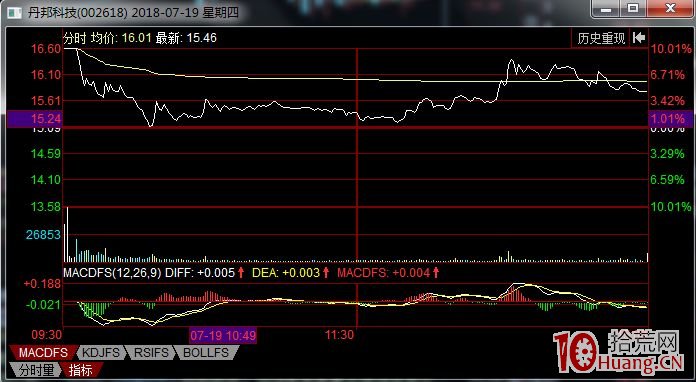
Task: Open the 历史重现 replay button
Action: tap(601, 39)
